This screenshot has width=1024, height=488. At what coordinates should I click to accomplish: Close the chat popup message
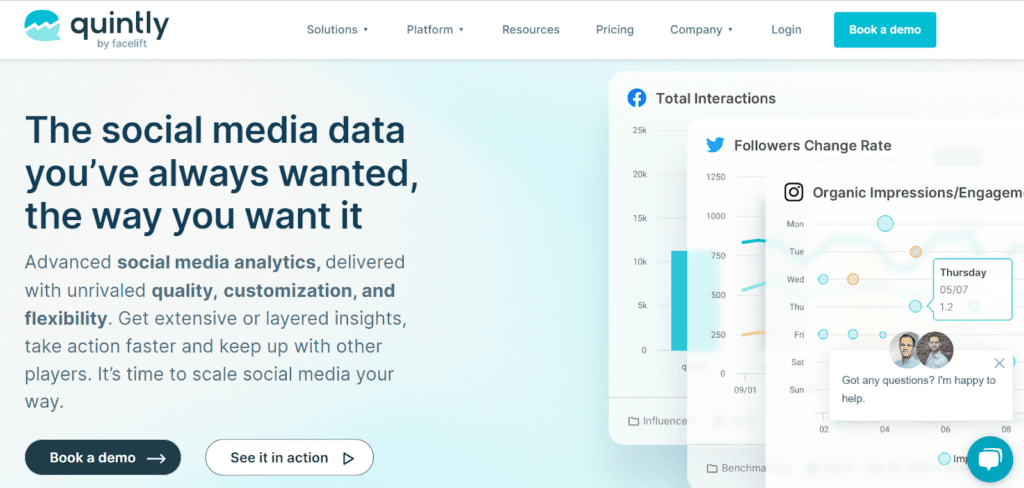click(999, 363)
